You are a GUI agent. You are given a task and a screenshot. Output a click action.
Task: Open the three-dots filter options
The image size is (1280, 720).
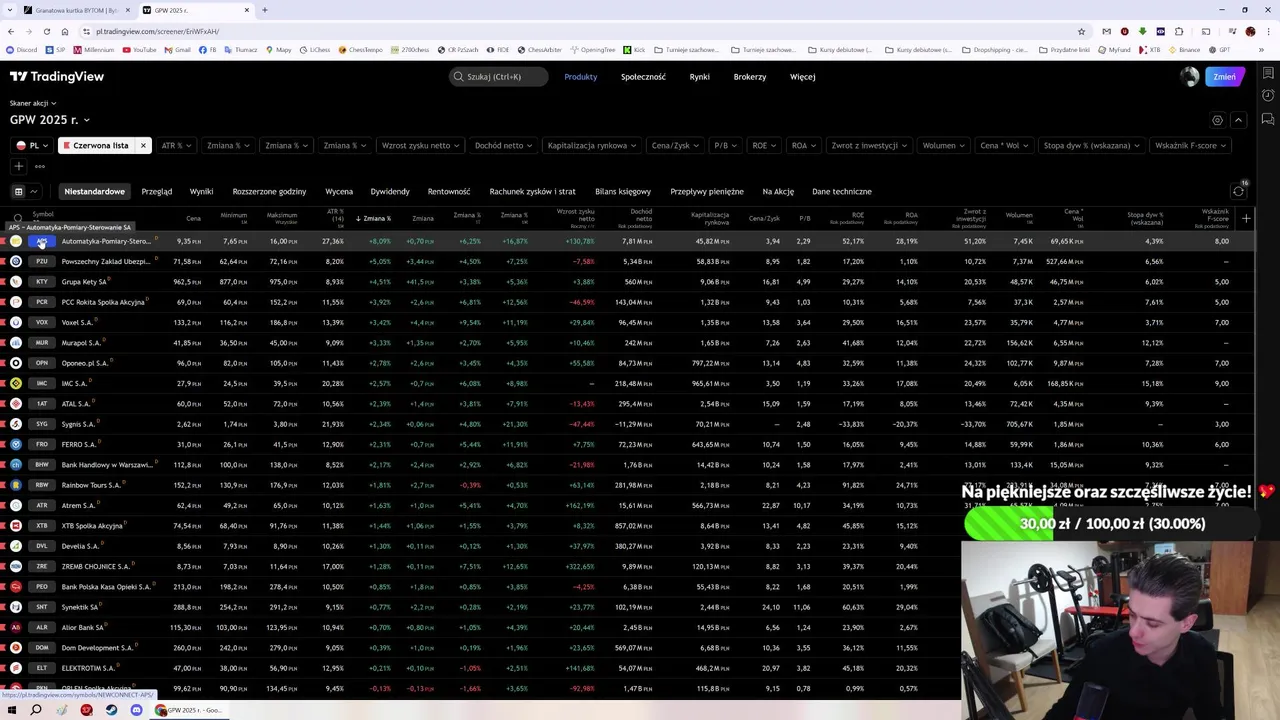(x=40, y=166)
